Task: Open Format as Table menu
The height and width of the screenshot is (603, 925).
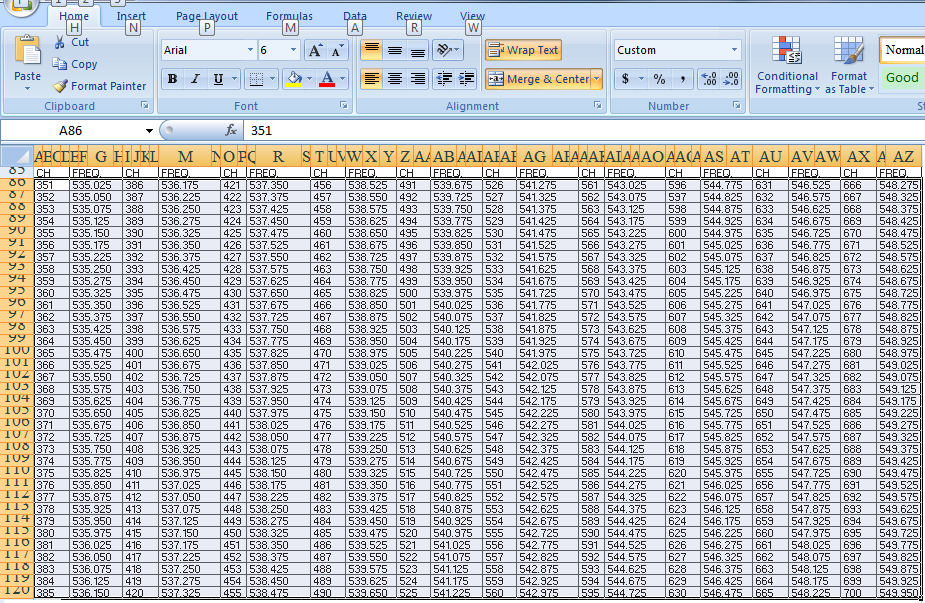Action: pos(849,65)
